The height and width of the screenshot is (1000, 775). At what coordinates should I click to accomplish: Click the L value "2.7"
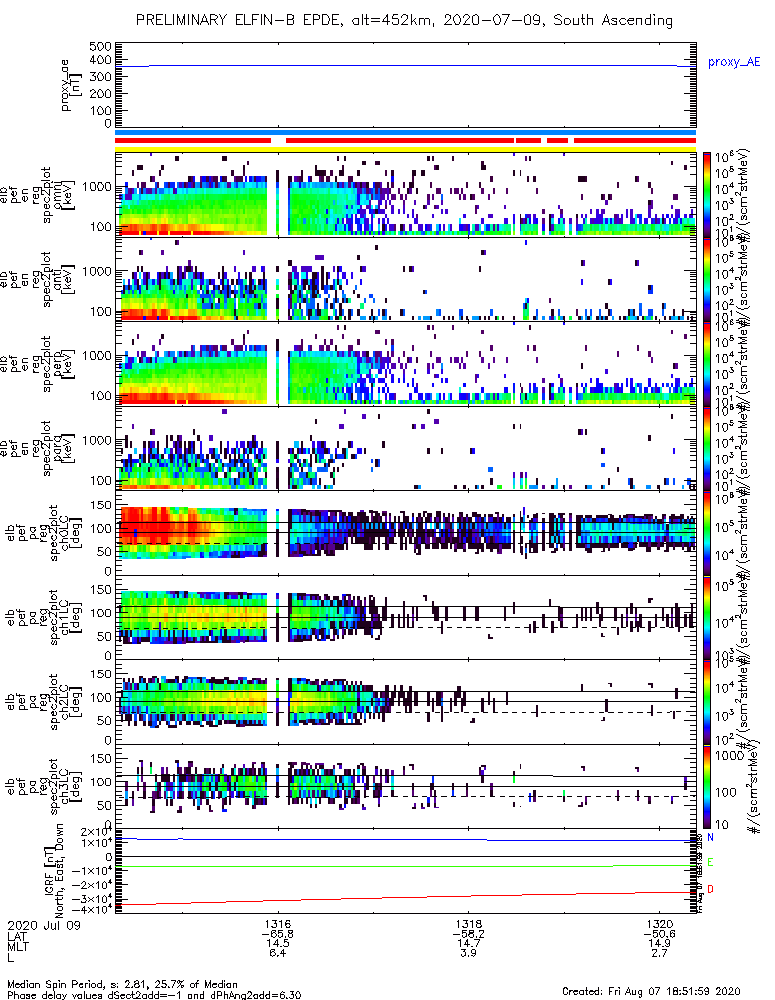660,953
